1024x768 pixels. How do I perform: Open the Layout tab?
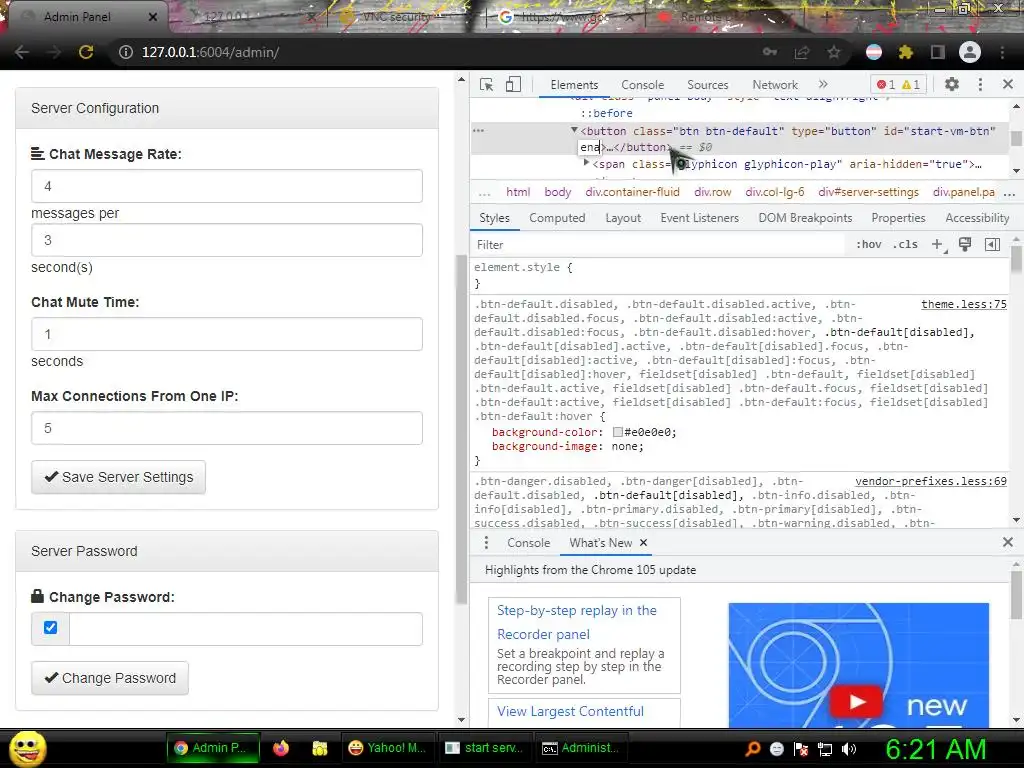pos(623,218)
